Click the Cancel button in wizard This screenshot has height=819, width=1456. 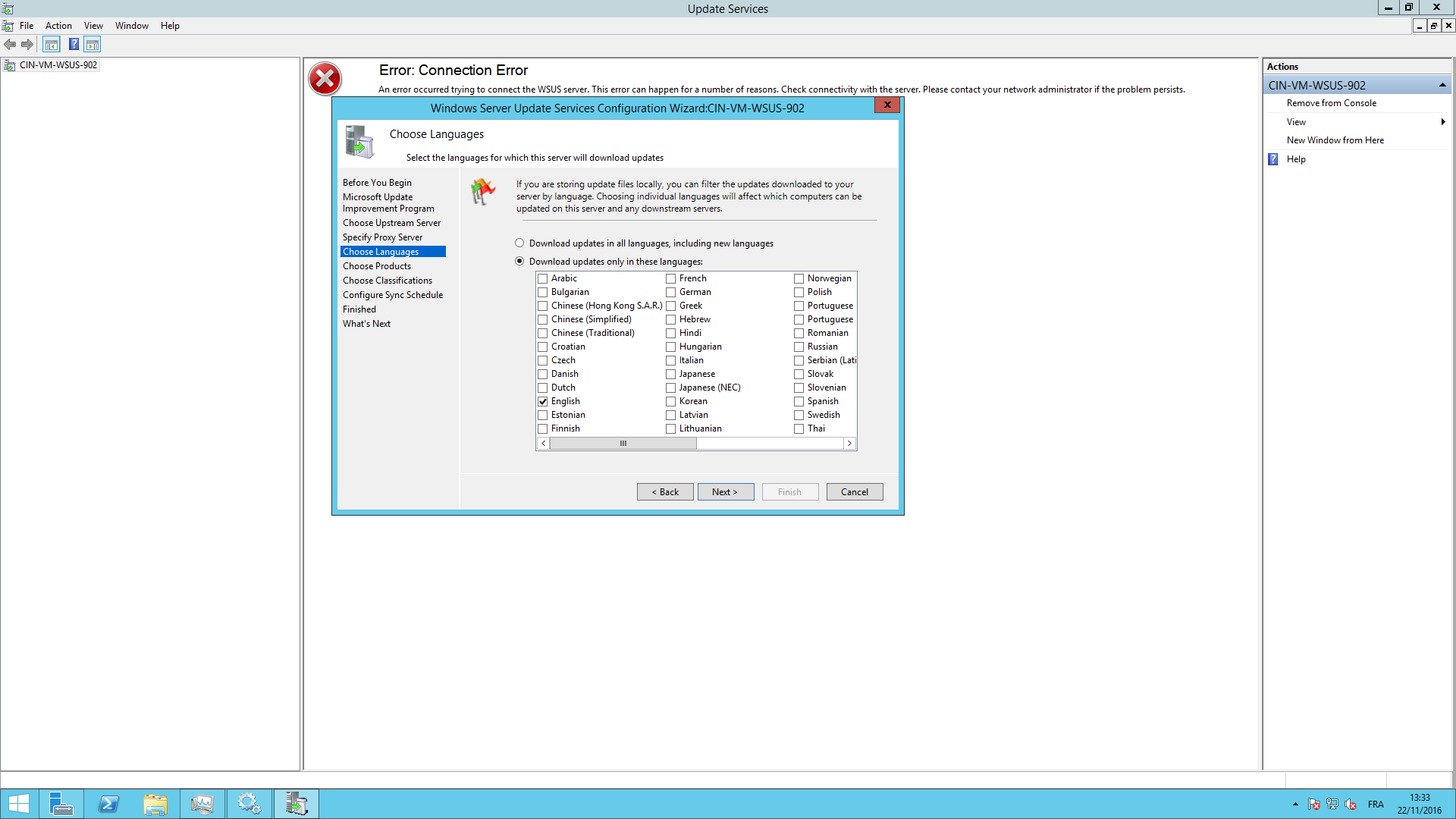(x=855, y=492)
